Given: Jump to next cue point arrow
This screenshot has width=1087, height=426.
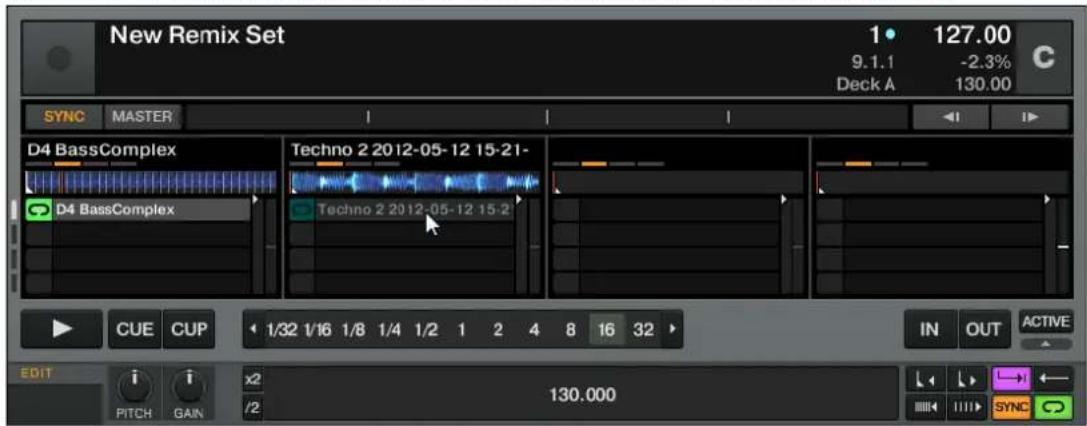Looking at the screenshot, I should click(x=1029, y=117).
